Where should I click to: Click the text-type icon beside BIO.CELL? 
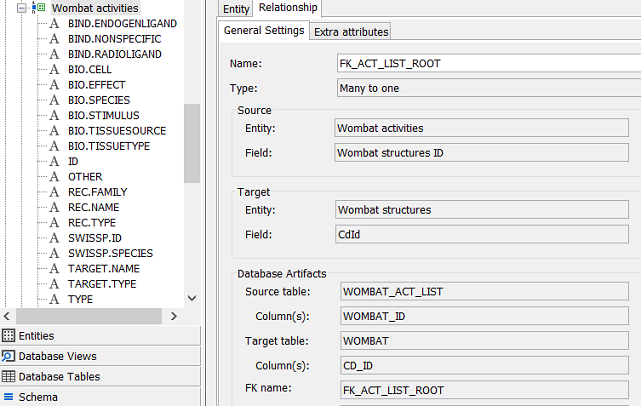(x=55, y=69)
